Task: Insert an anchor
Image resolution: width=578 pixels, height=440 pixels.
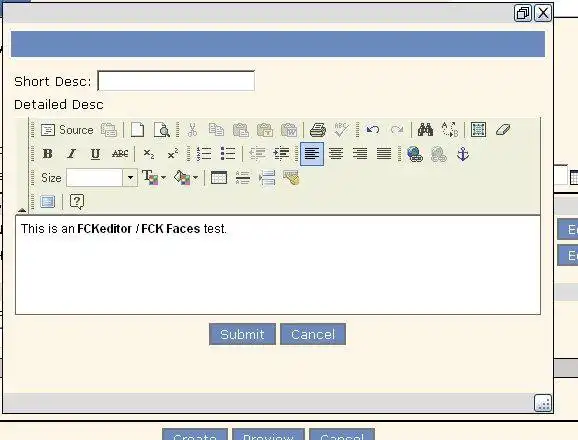Action: [x=463, y=154]
